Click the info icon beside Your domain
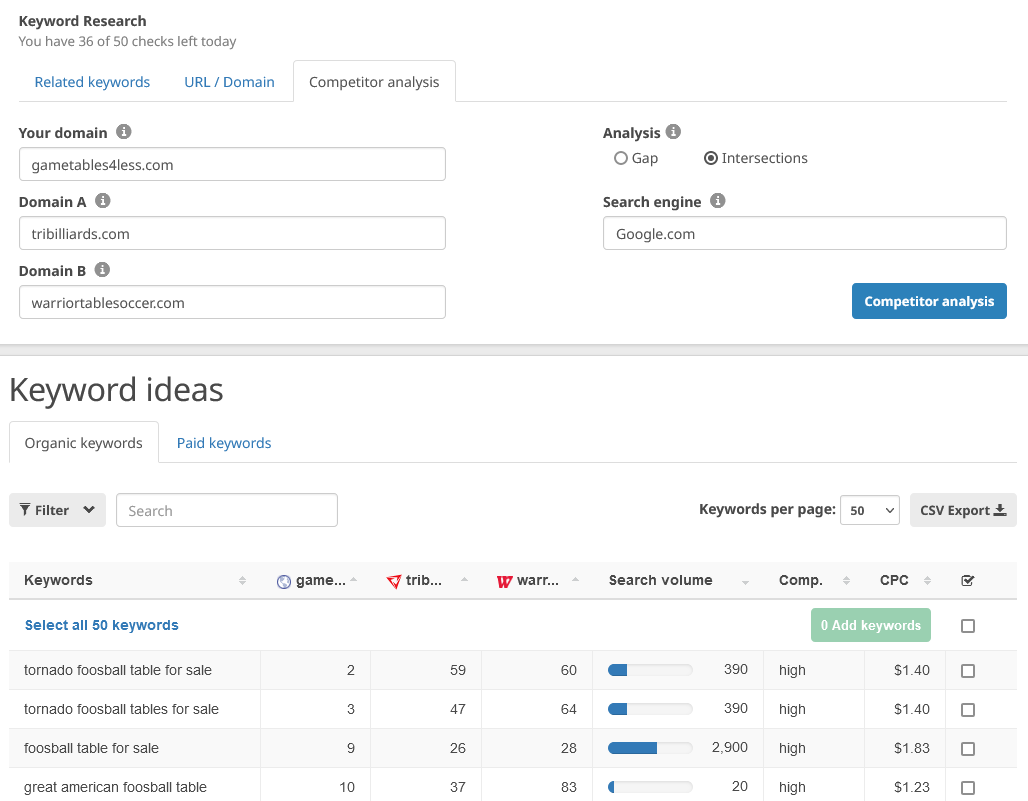 click(124, 132)
